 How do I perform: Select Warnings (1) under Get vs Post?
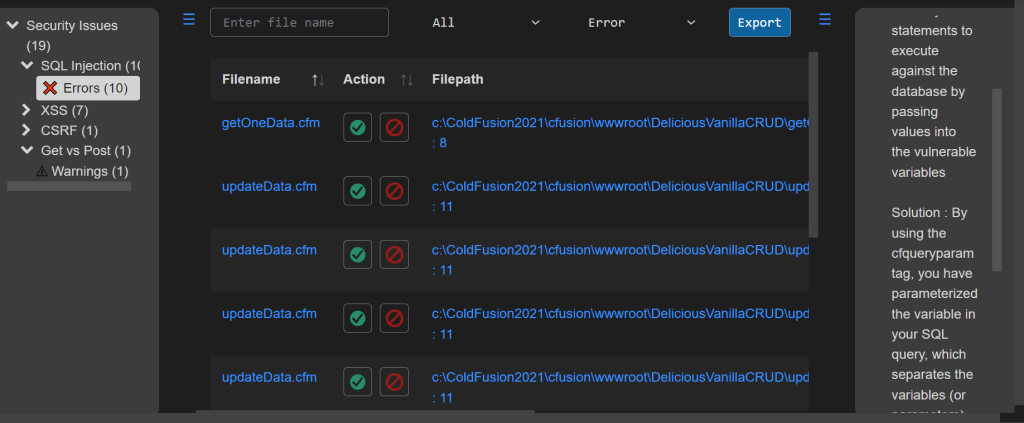coord(89,172)
